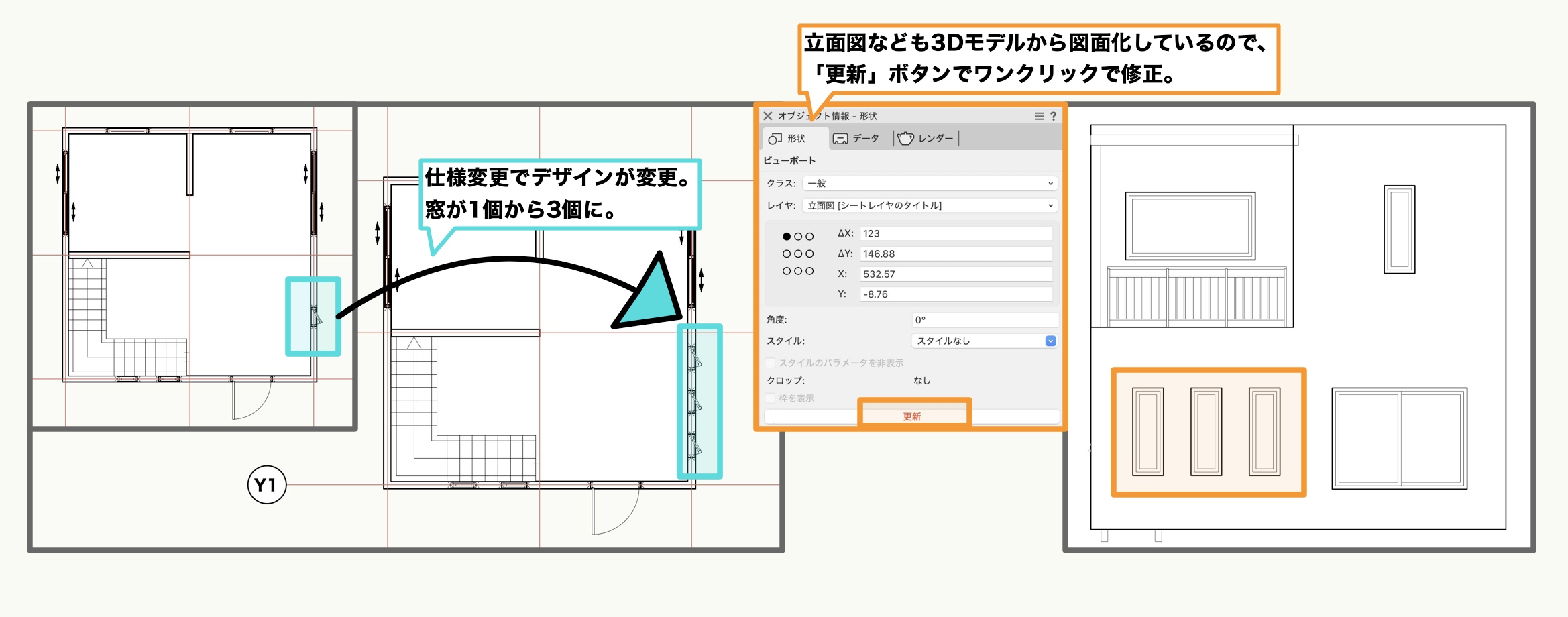Screen dimensions: 1568x617
Task: Choose the center anchor point radio
Action: (798, 254)
